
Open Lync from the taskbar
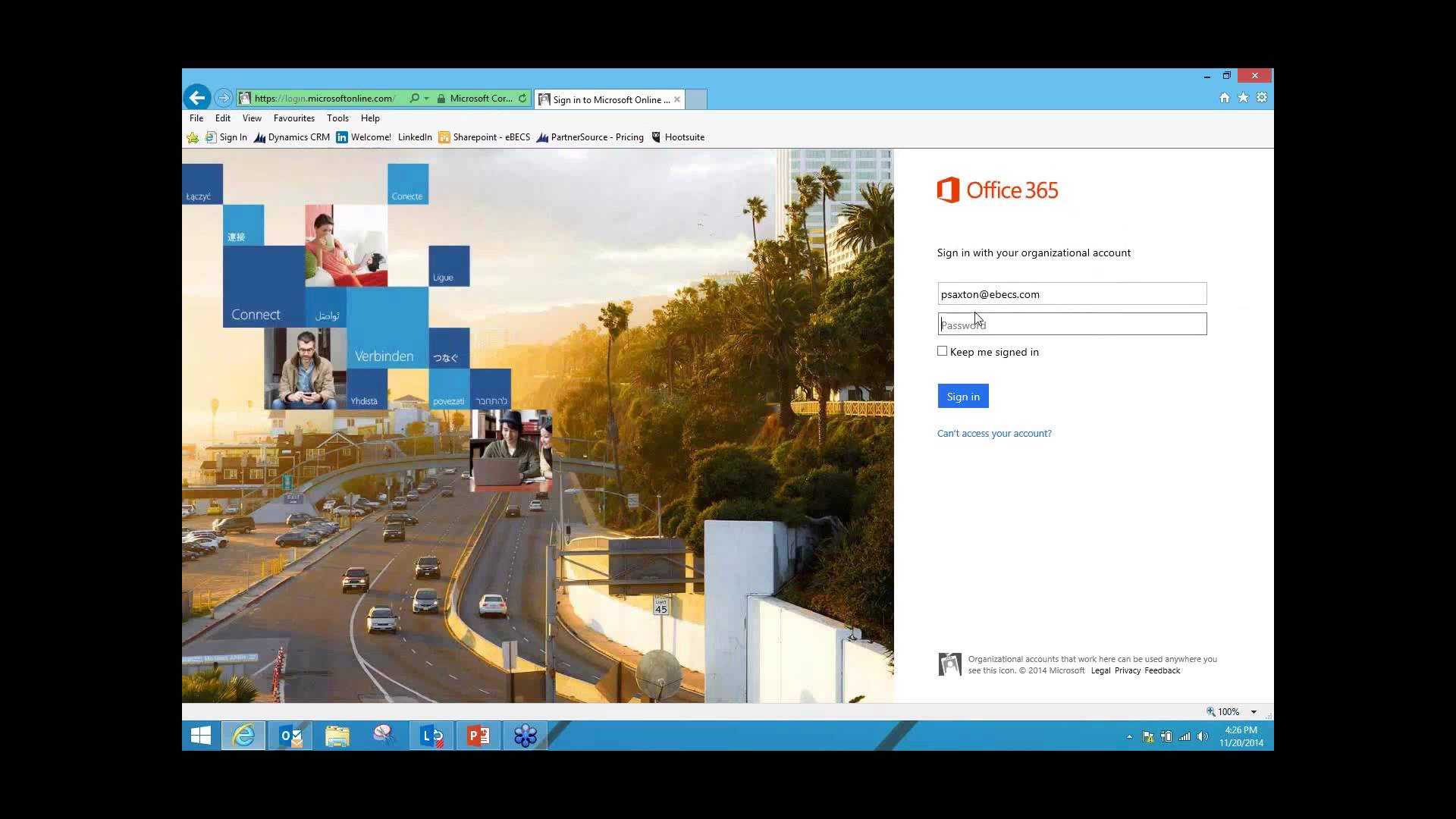(431, 736)
